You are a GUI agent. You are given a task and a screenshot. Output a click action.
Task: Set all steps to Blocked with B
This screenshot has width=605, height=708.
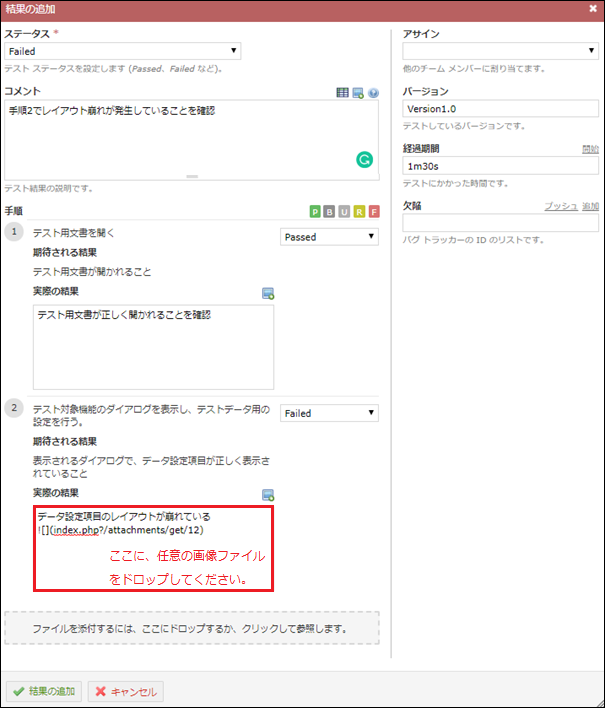click(329, 211)
